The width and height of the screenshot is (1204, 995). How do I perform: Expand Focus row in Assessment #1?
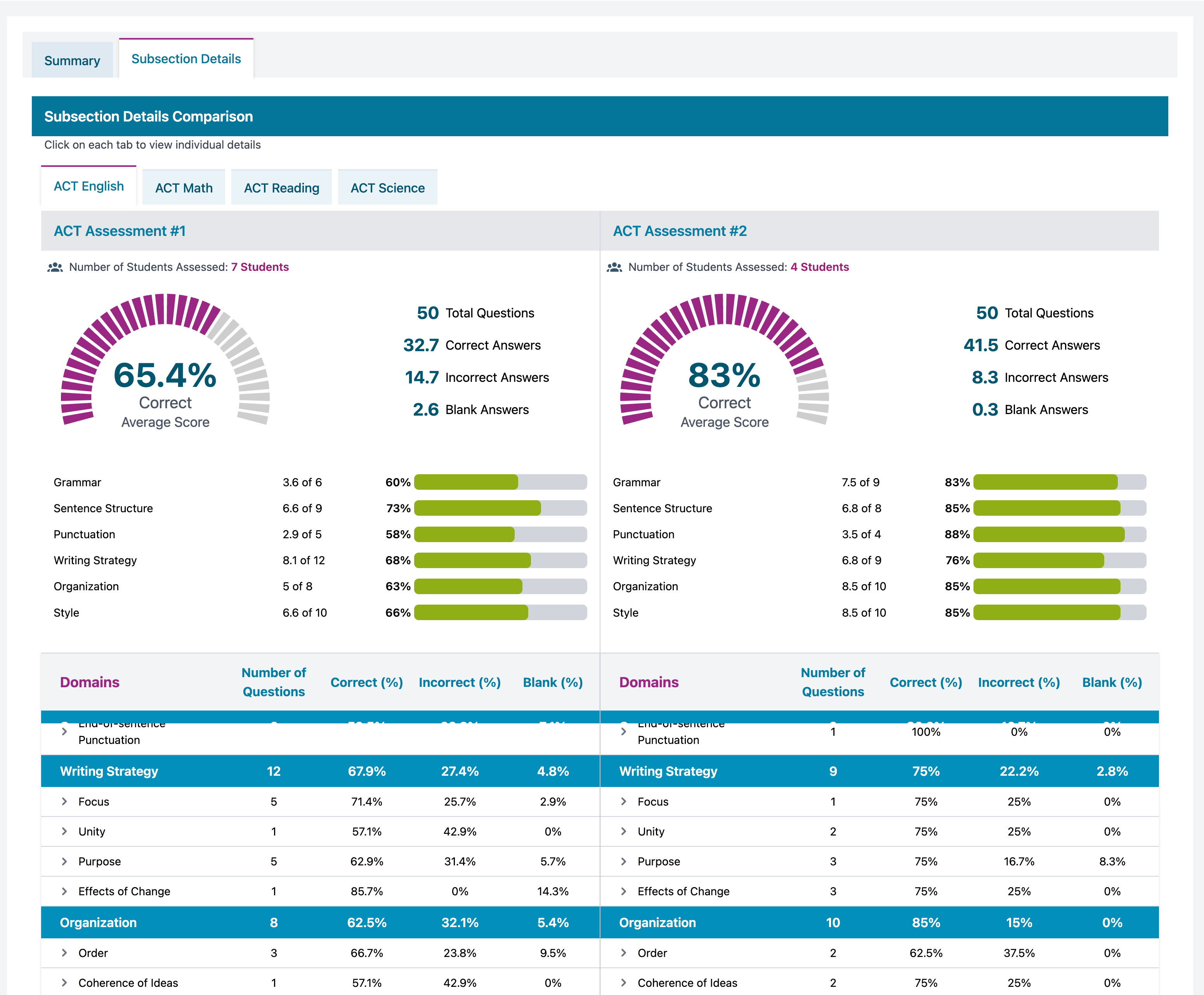[64, 801]
